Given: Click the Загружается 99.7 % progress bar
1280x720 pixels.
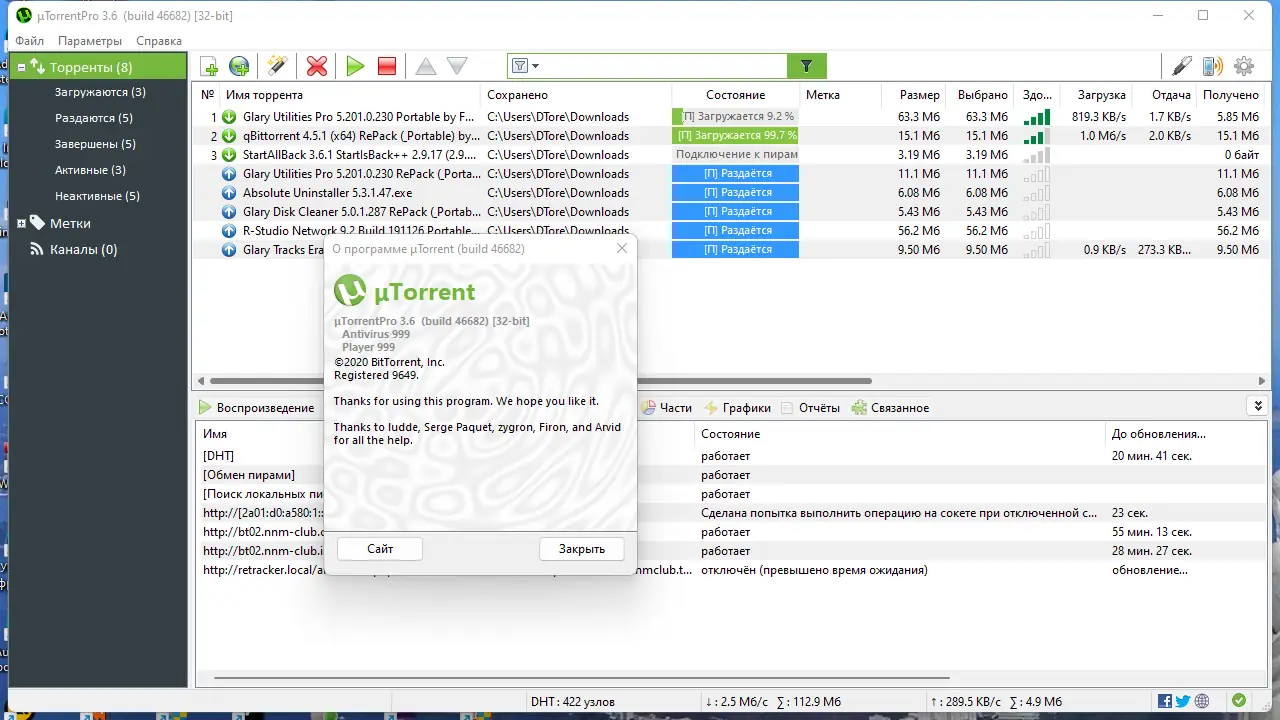Looking at the screenshot, I should click(x=735, y=136).
